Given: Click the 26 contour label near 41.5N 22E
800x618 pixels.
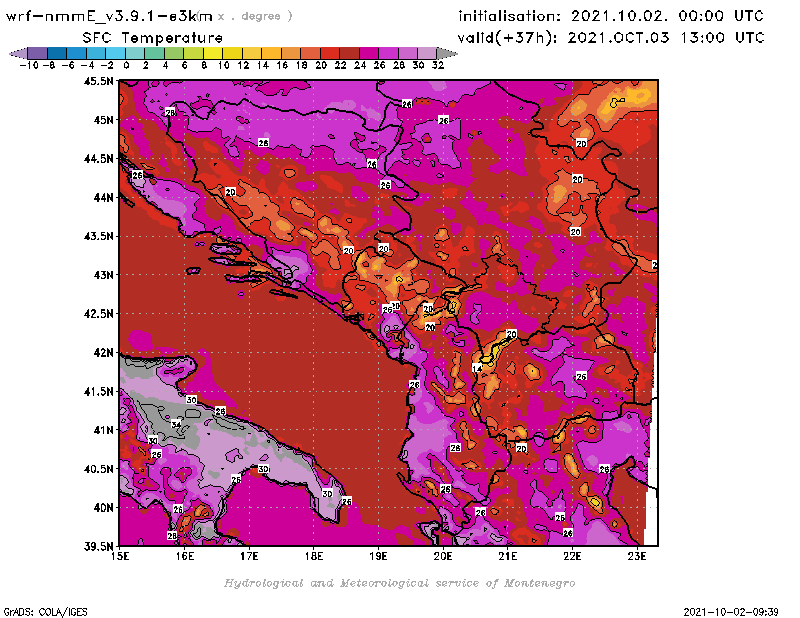Looking at the screenshot, I should [580, 377].
